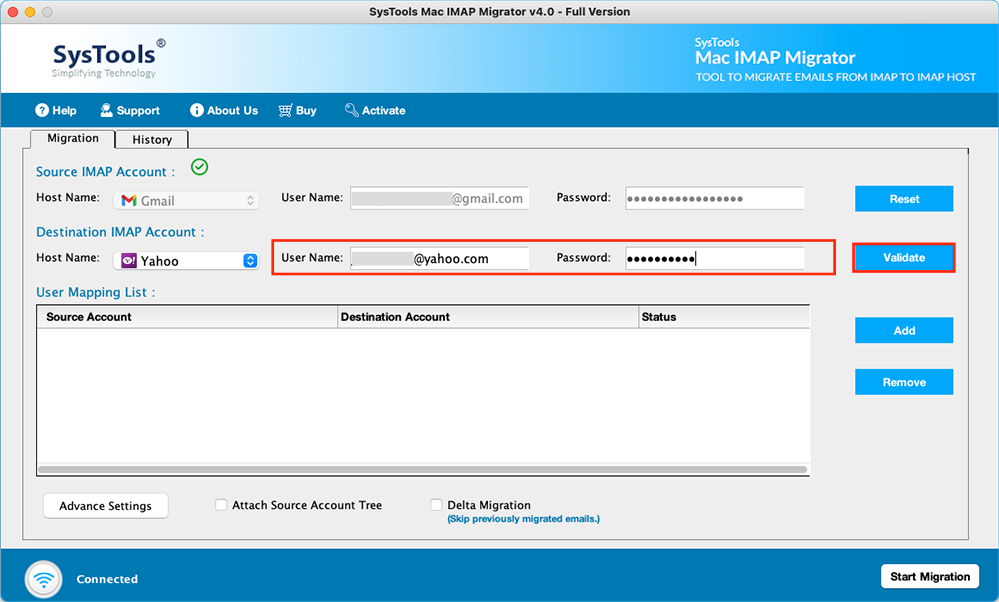999x602 pixels.
Task: Enable Attach Source Account Tree checkbox
Action: (221, 505)
